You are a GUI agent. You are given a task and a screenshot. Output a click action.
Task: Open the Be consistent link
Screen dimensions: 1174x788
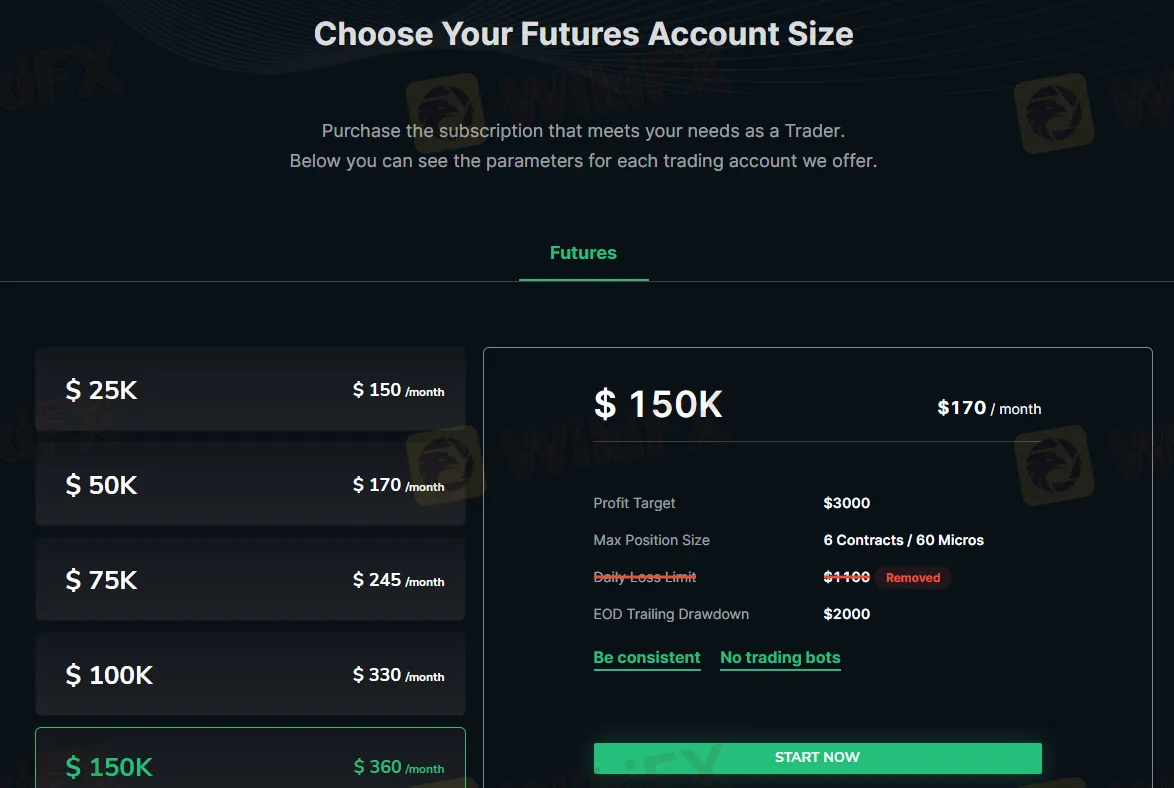(647, 658)
